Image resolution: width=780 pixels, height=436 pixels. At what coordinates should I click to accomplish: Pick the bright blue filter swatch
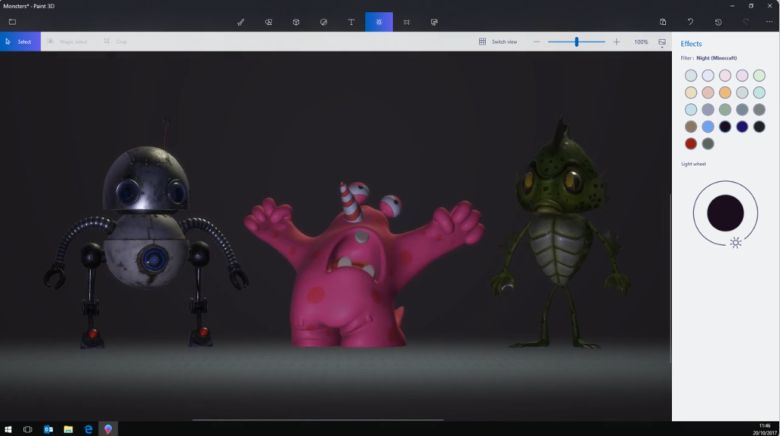point(708,127)
